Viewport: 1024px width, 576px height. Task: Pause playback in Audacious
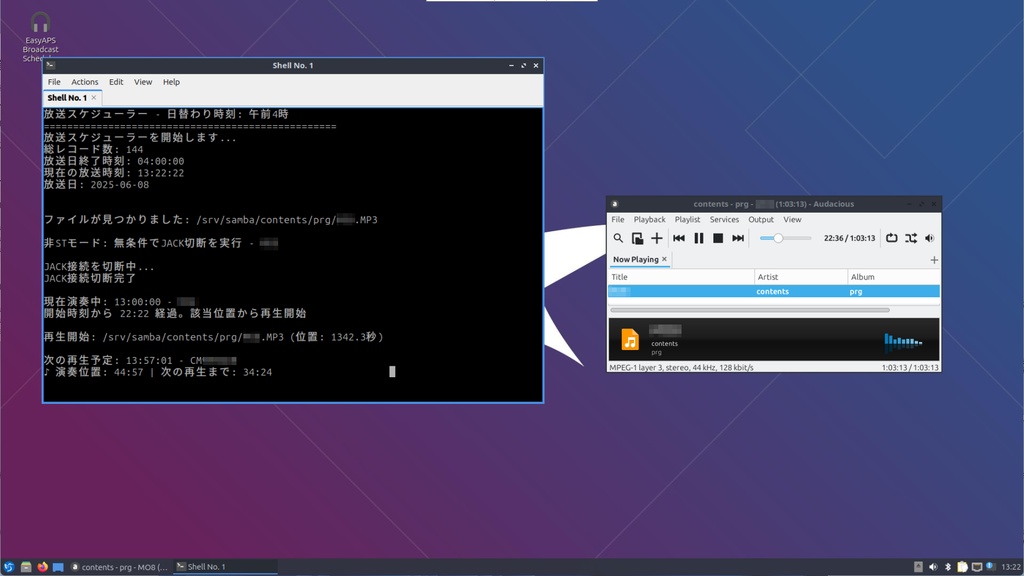[x=698, y=238]
